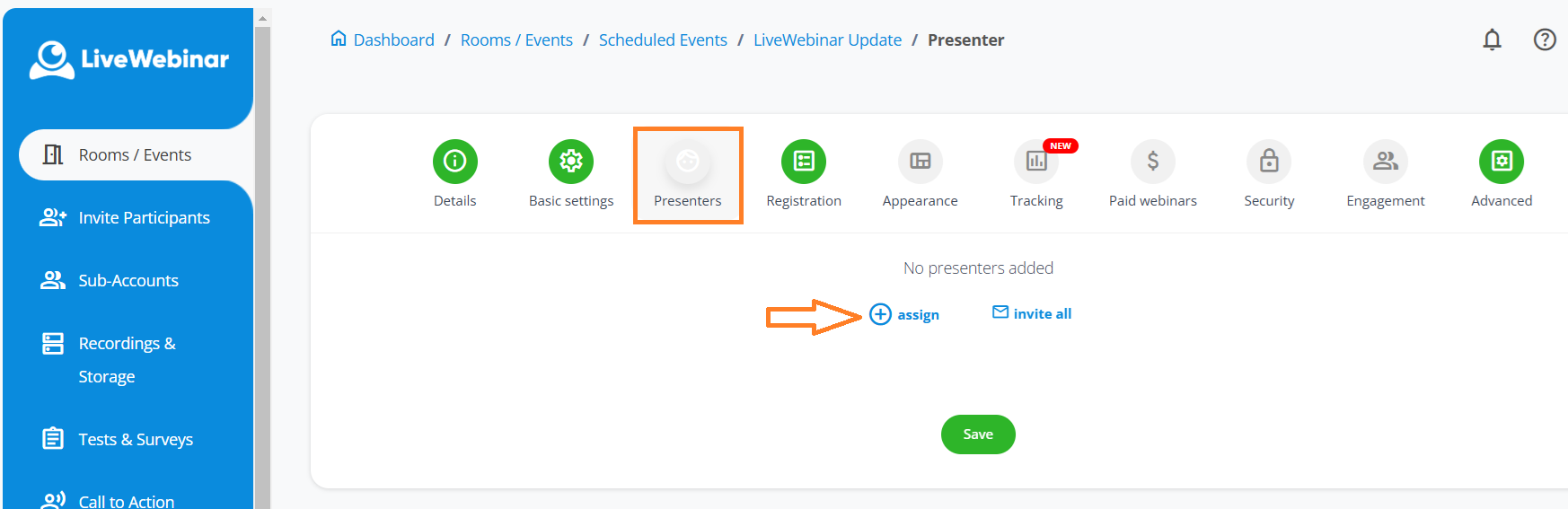Viewport: 1568px width, 509px height.
Task: Open Paid webinars dollar icon
Action: 1153,162
